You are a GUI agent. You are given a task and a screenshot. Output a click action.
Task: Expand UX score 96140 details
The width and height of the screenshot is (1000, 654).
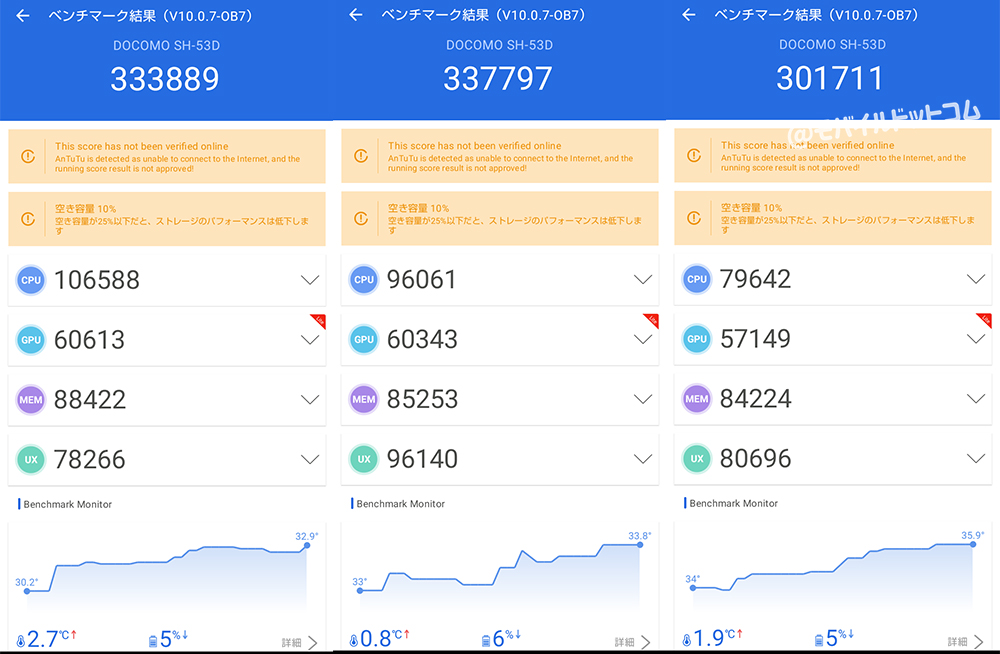[x=643, y=459]
